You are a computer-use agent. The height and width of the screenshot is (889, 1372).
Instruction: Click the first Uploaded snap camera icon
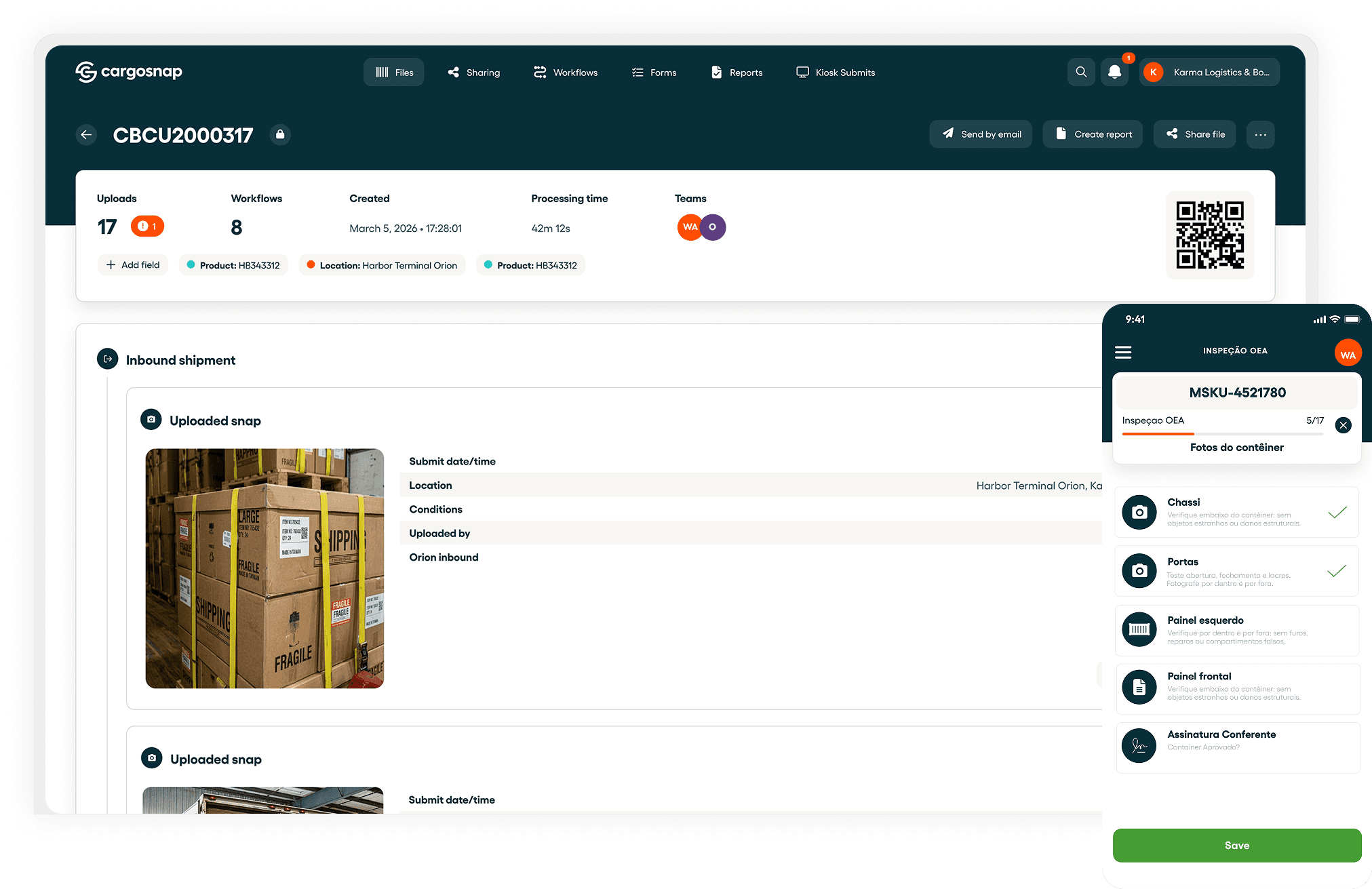(151, 420)
